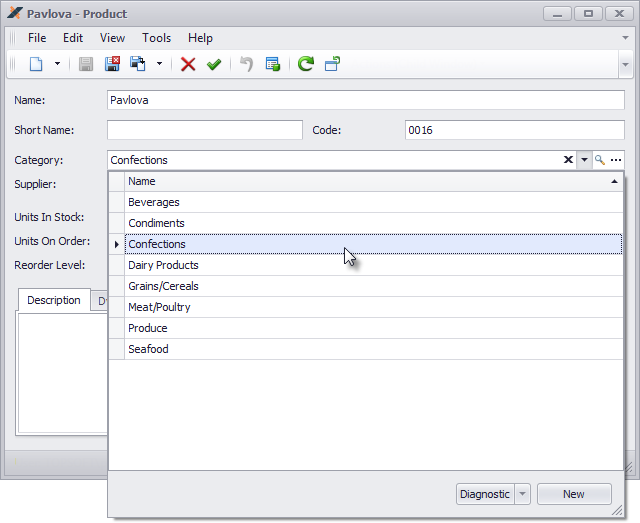Collapse the Category dropdown arrow
640x523 pixels.
584,160
